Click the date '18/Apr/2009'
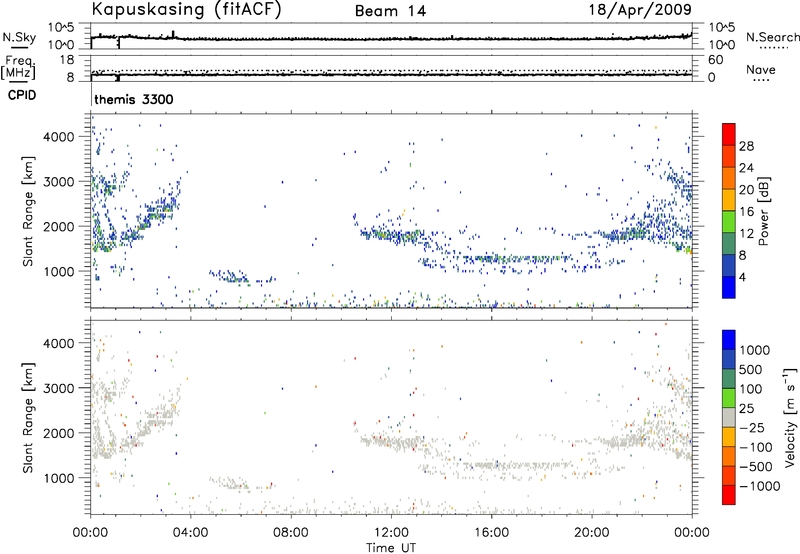800x554 pixels. (640, 9)
